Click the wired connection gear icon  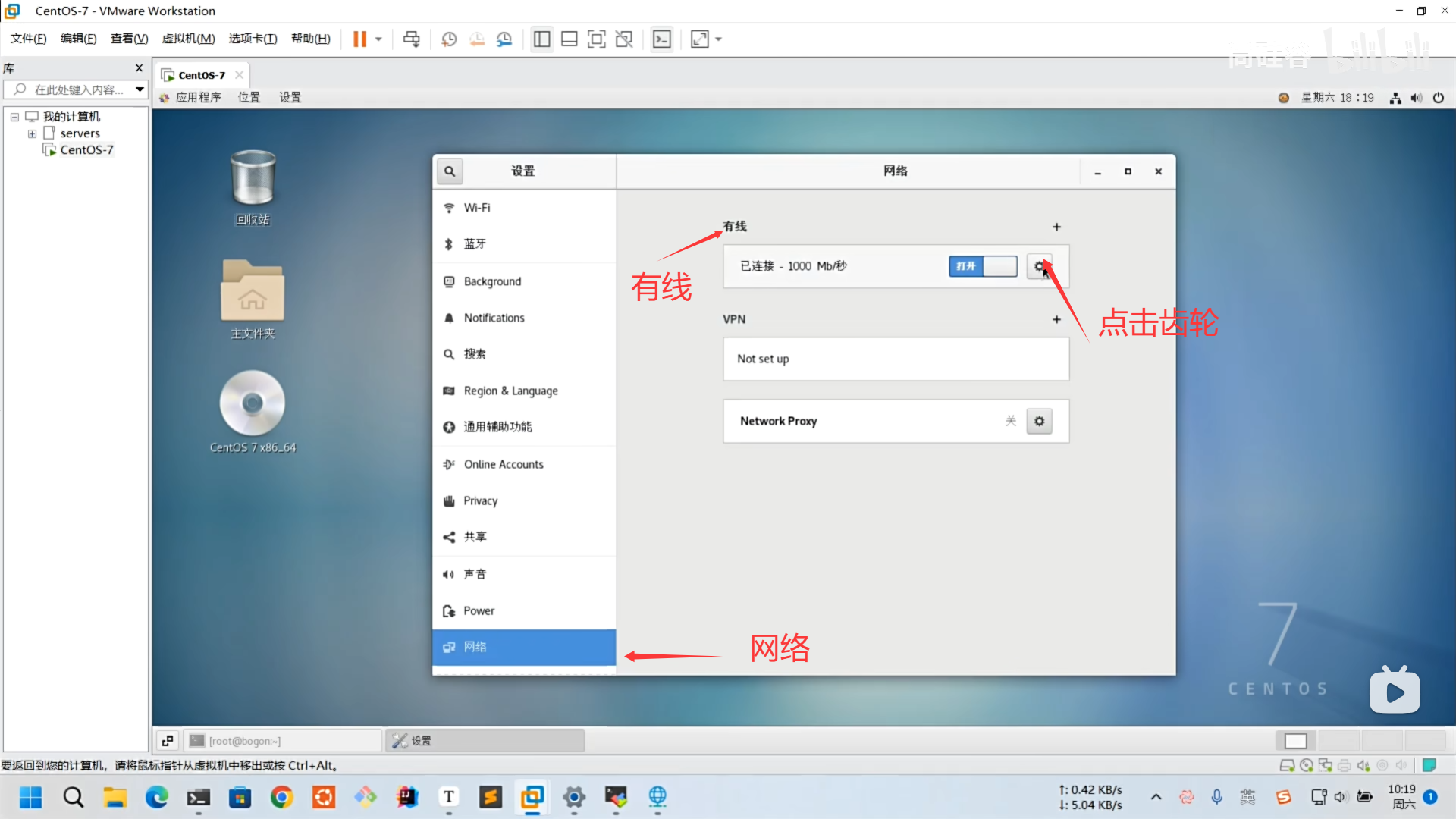pyautogui.click(x=1039, y=266)
